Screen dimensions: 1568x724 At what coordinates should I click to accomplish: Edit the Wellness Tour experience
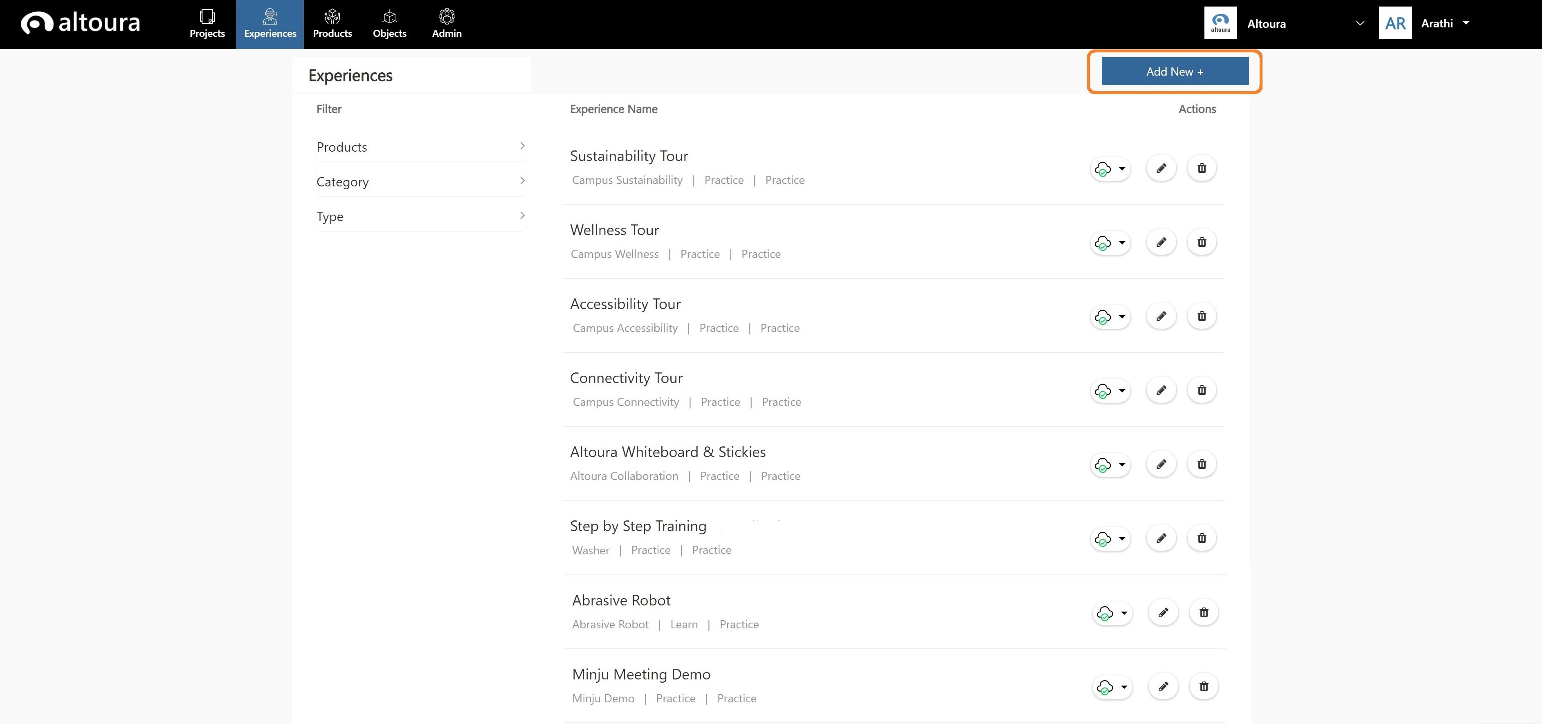(x=1161, y=242)
